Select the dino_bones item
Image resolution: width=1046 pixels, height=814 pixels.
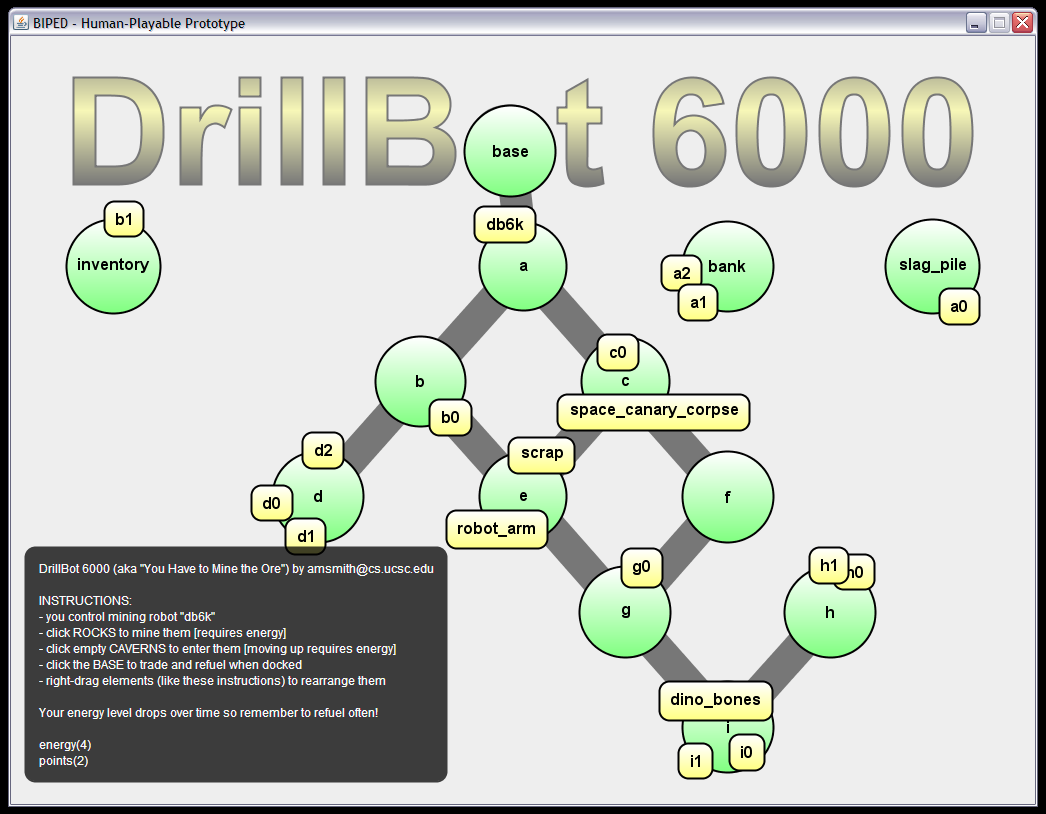tap(714, 701)
